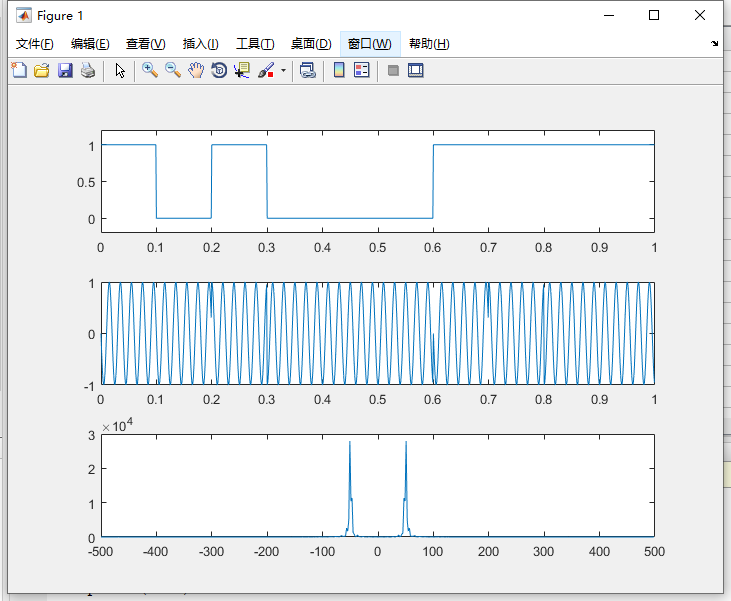Viewport: 731px width, 601px height.
Task: Click the 0.5 y-axis label on top plot
Action: (86, 182)
